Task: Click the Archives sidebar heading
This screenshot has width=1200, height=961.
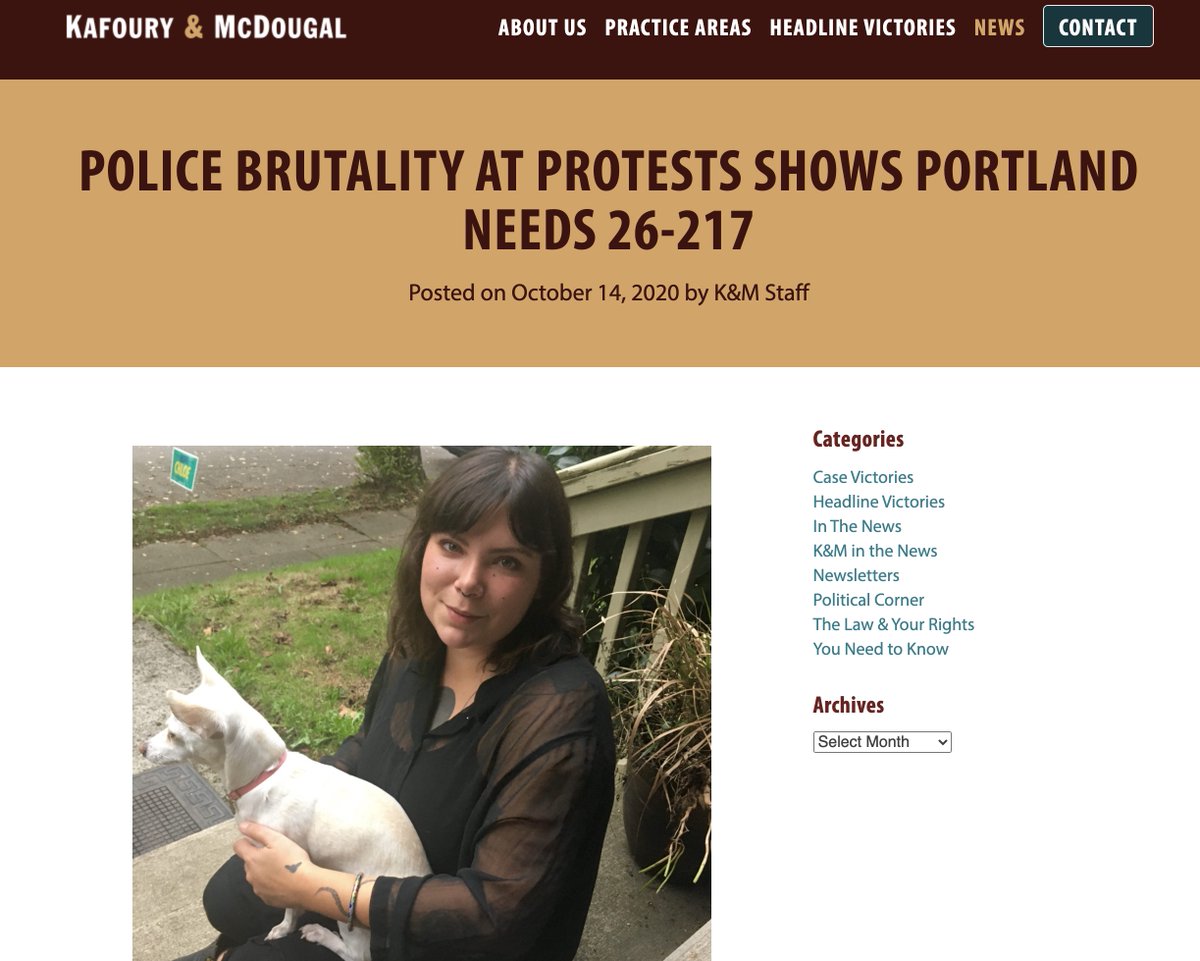Action: click(x=848, y=705)
